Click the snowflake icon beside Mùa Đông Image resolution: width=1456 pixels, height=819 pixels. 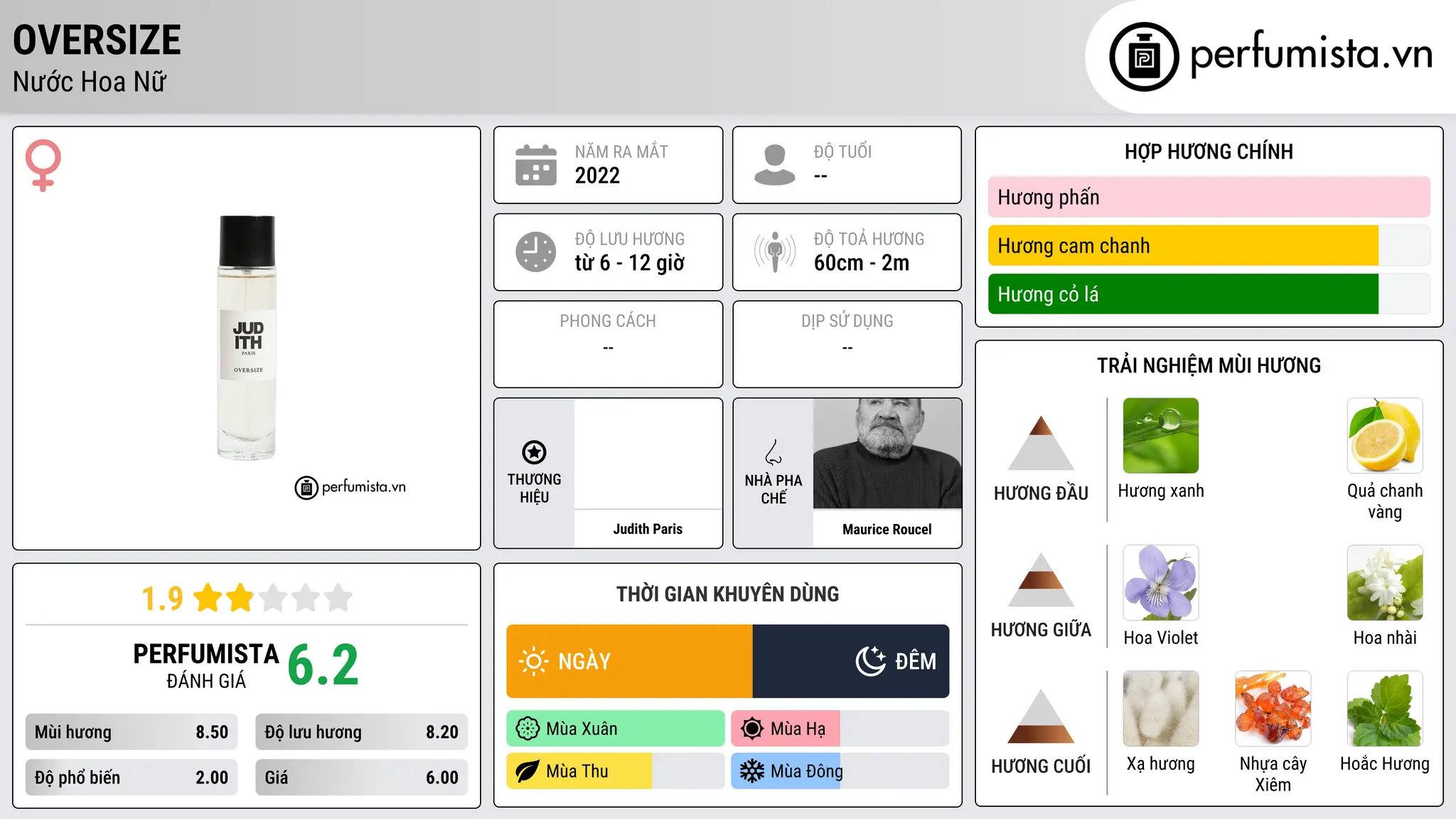[x=752, y=771]
